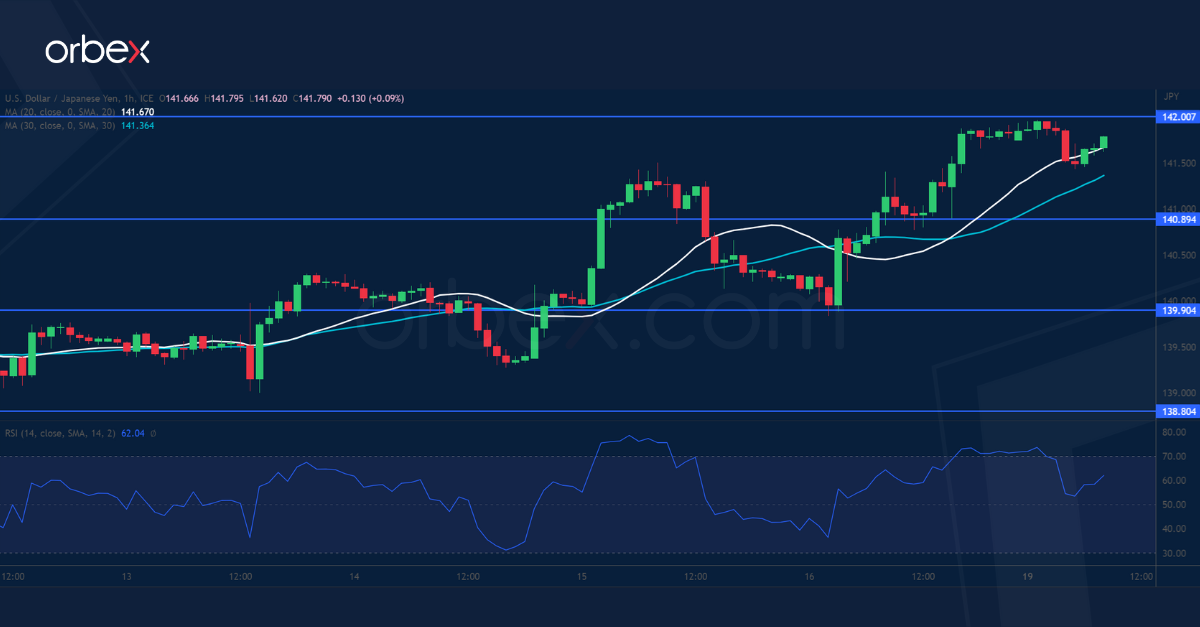Click the 30.00 RSI axis value
1200x627 pixels.
click(1175, 553)
